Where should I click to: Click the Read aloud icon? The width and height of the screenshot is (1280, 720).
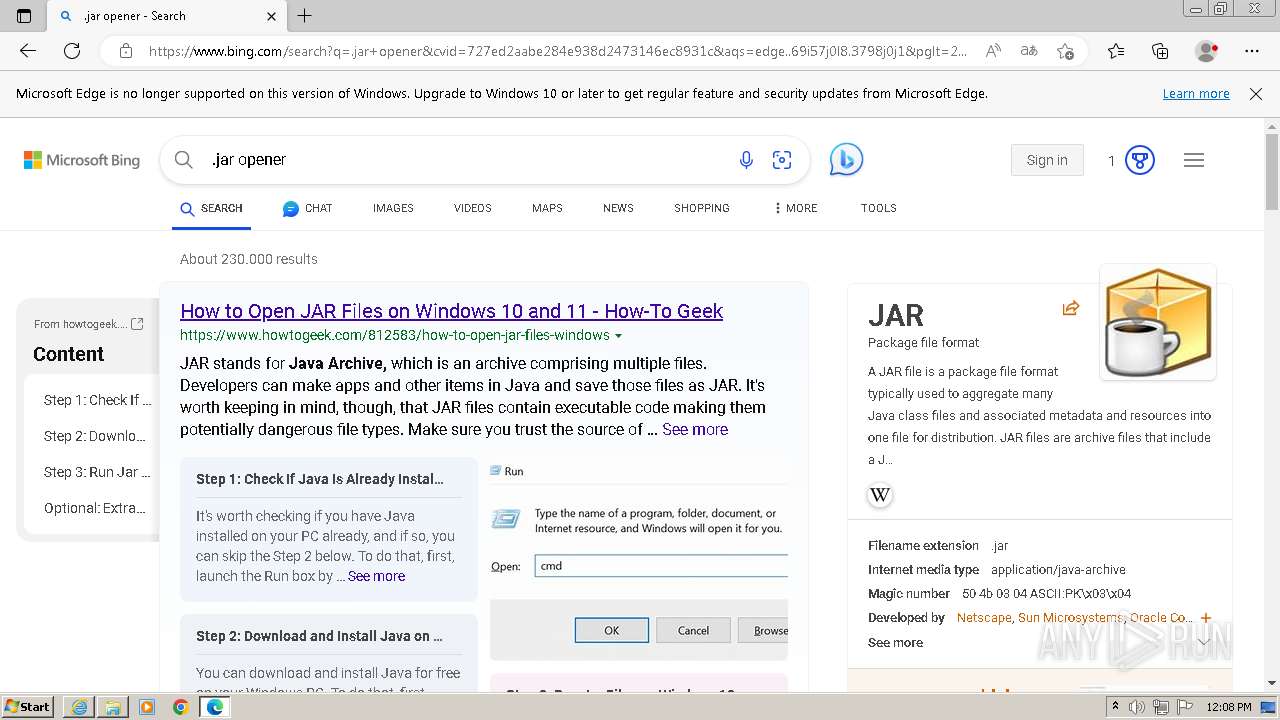coord(992,51)
